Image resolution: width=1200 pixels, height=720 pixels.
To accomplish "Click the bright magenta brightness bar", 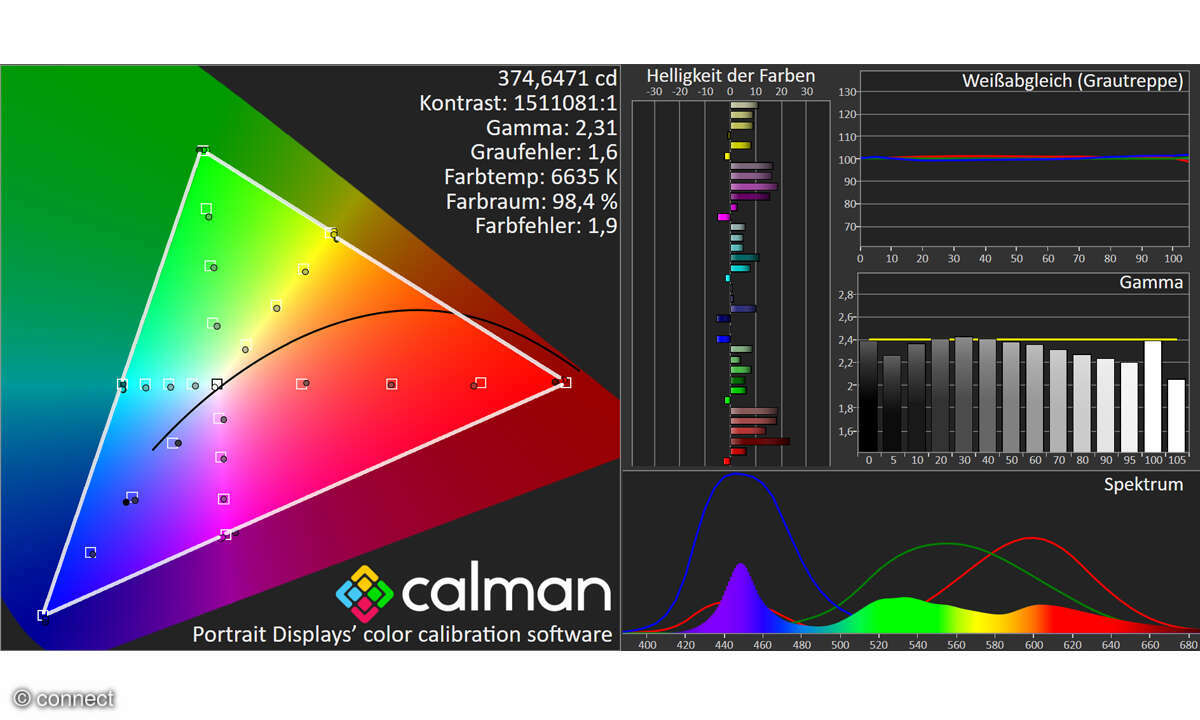I will [724, 217].
